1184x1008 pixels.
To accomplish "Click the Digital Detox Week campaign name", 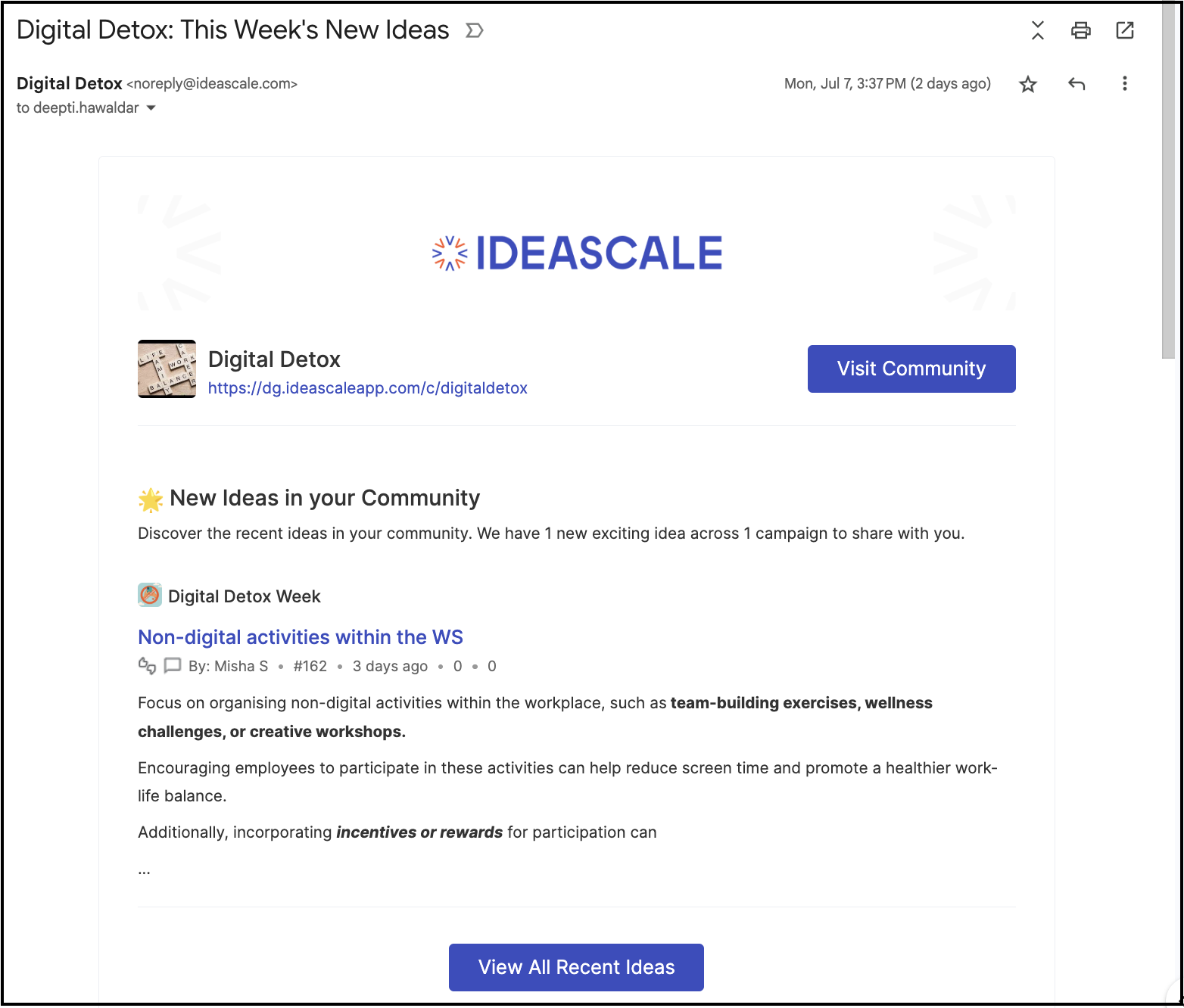I will point(245,596).
